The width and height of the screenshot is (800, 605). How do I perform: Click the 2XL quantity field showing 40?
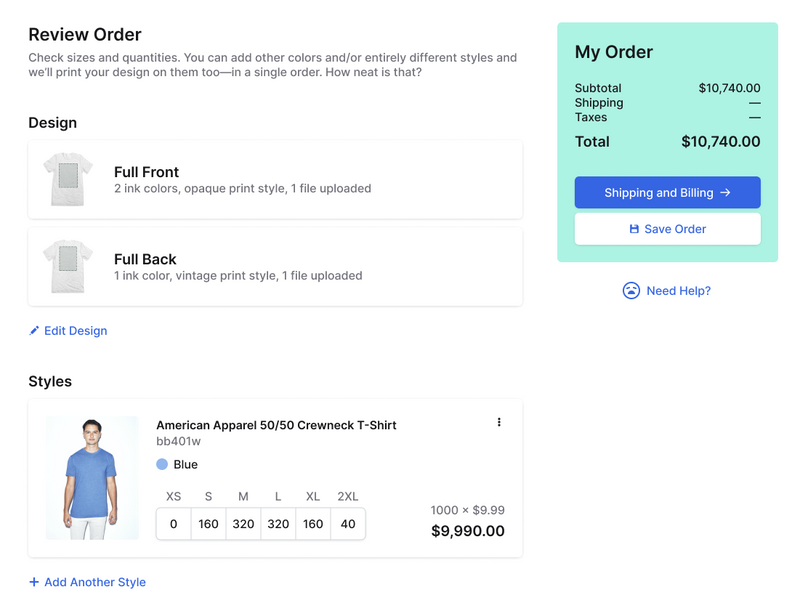[x=348, y=524]
